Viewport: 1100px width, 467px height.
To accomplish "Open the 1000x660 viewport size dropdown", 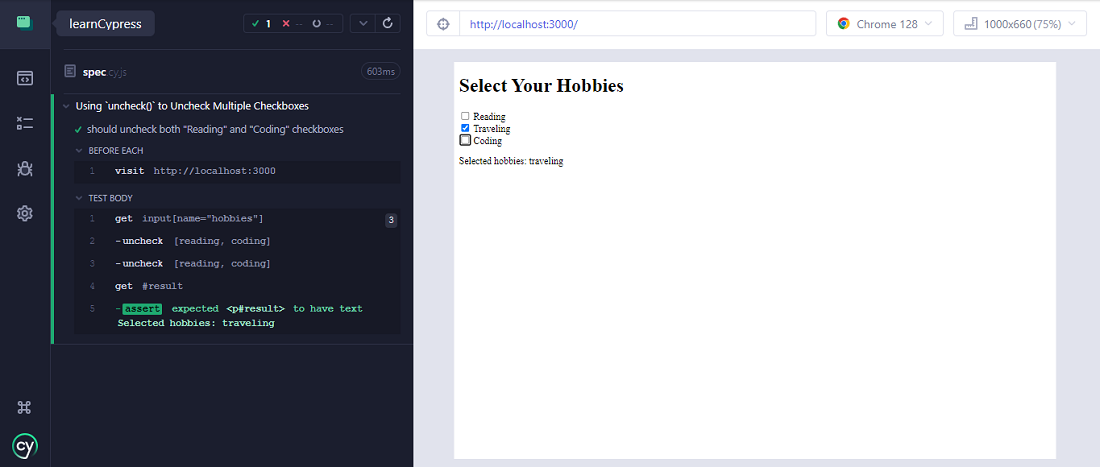I will tap(1019, 24).
